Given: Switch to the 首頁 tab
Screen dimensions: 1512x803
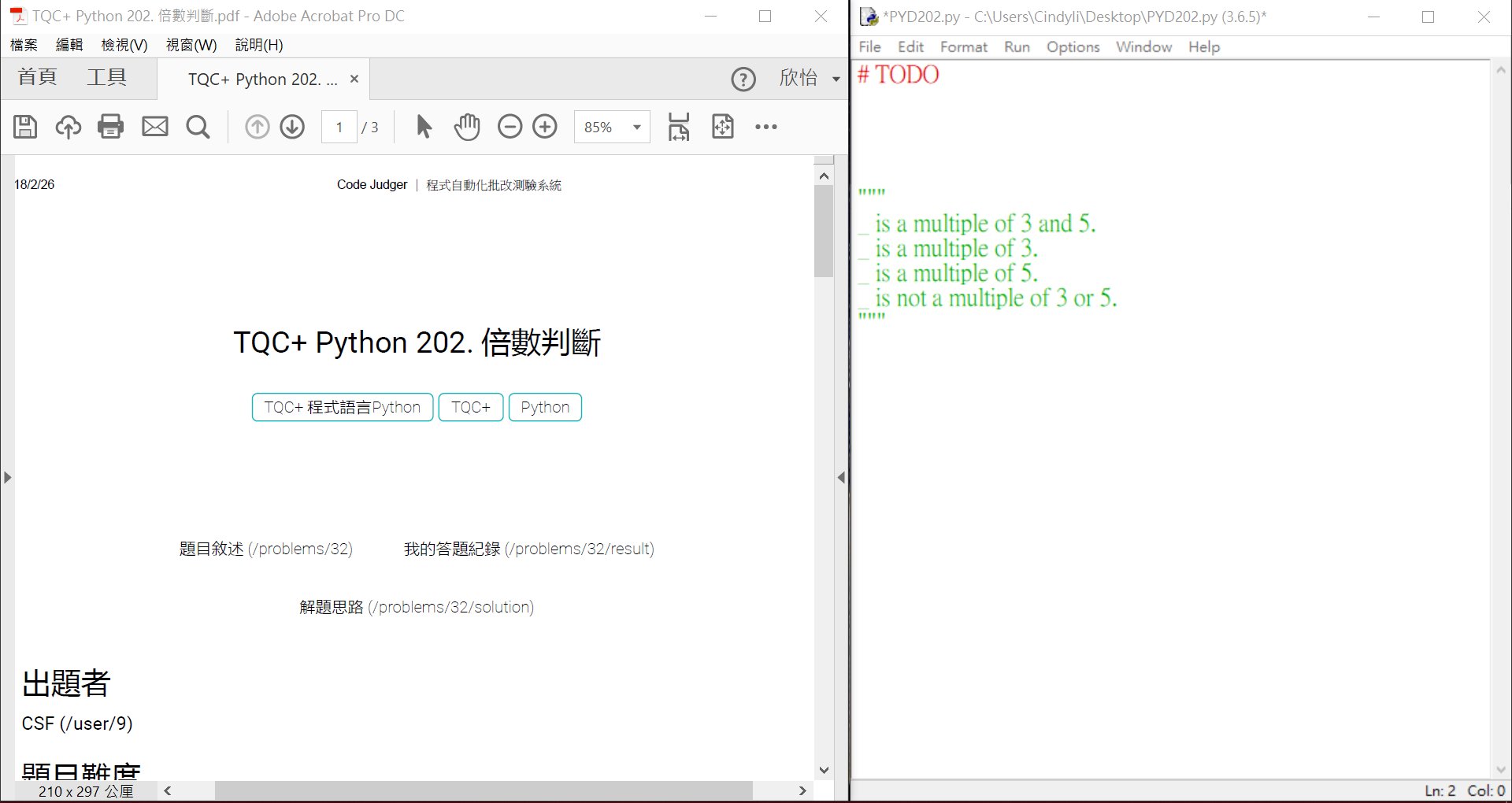Looking at the screenshot, I should [37, 77].
